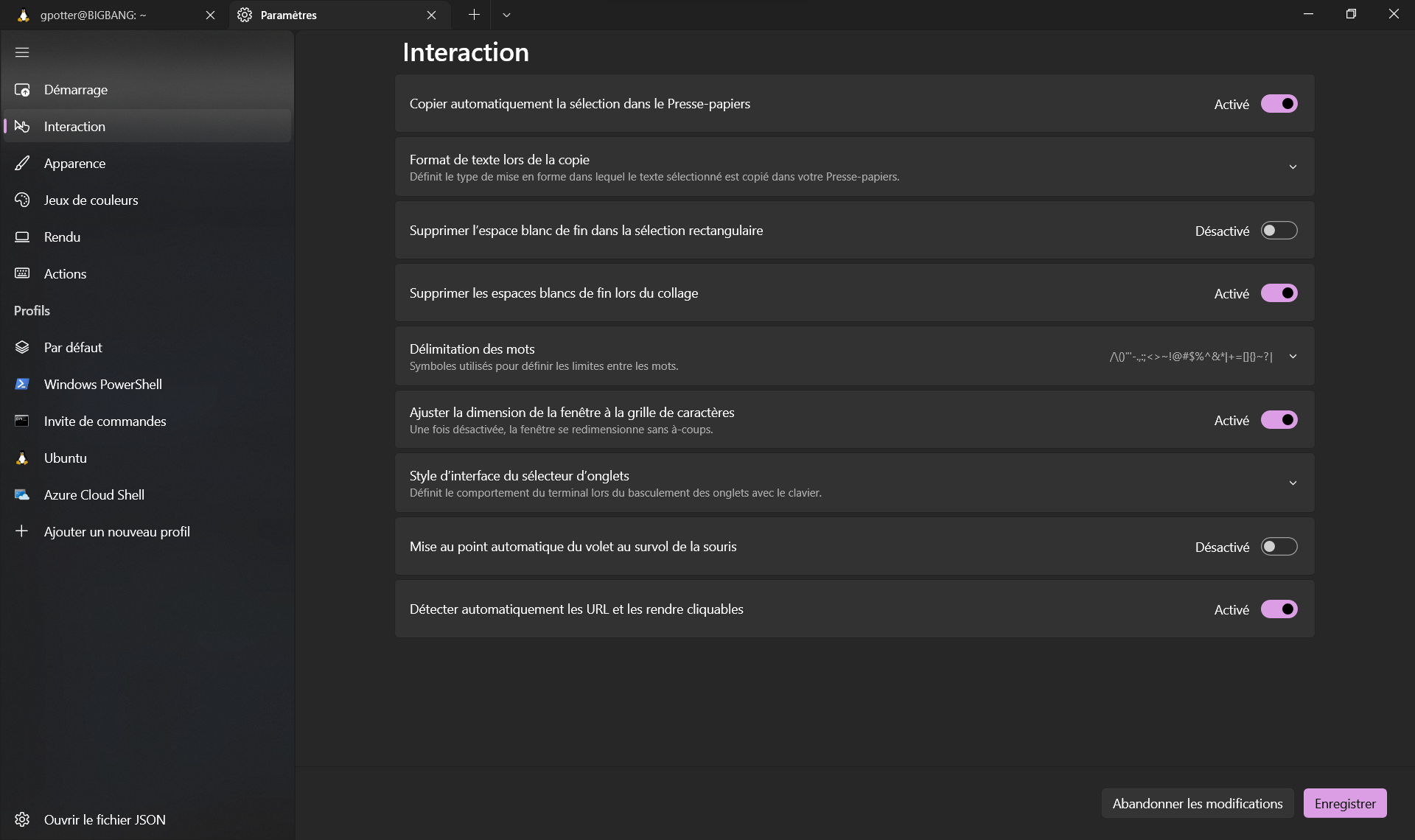The image size is (1415, 840).
Task: Open the hamburger navigation menu
Action: (x=22, y=52)
